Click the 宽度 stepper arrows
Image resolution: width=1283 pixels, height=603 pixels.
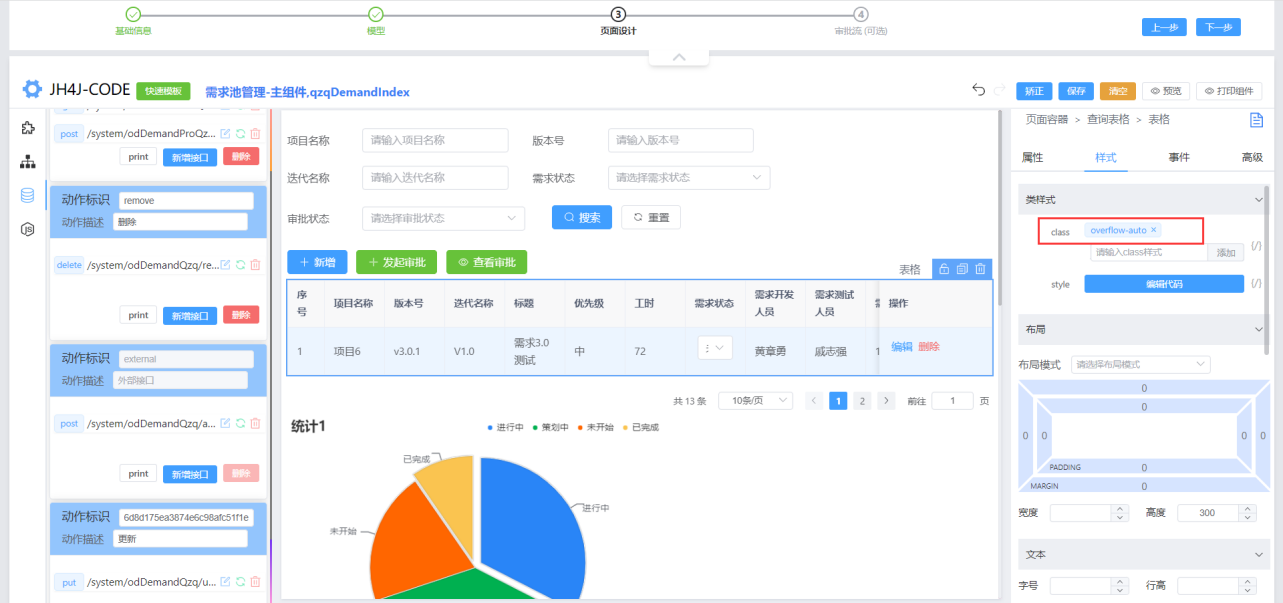pyautogui.click(x=1119, y=513)
